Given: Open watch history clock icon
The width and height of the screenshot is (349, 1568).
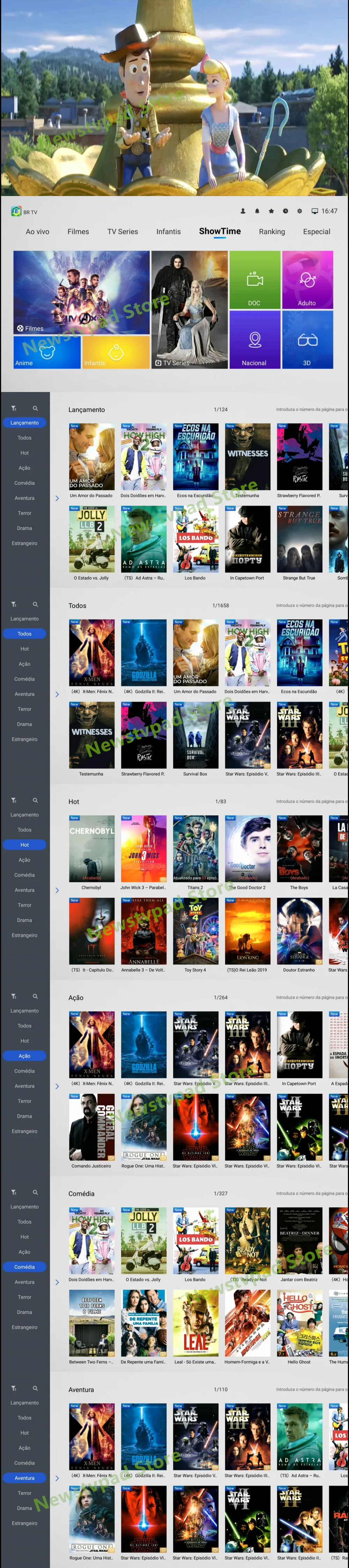Looking at the screenshot, I should click(285, 211).
